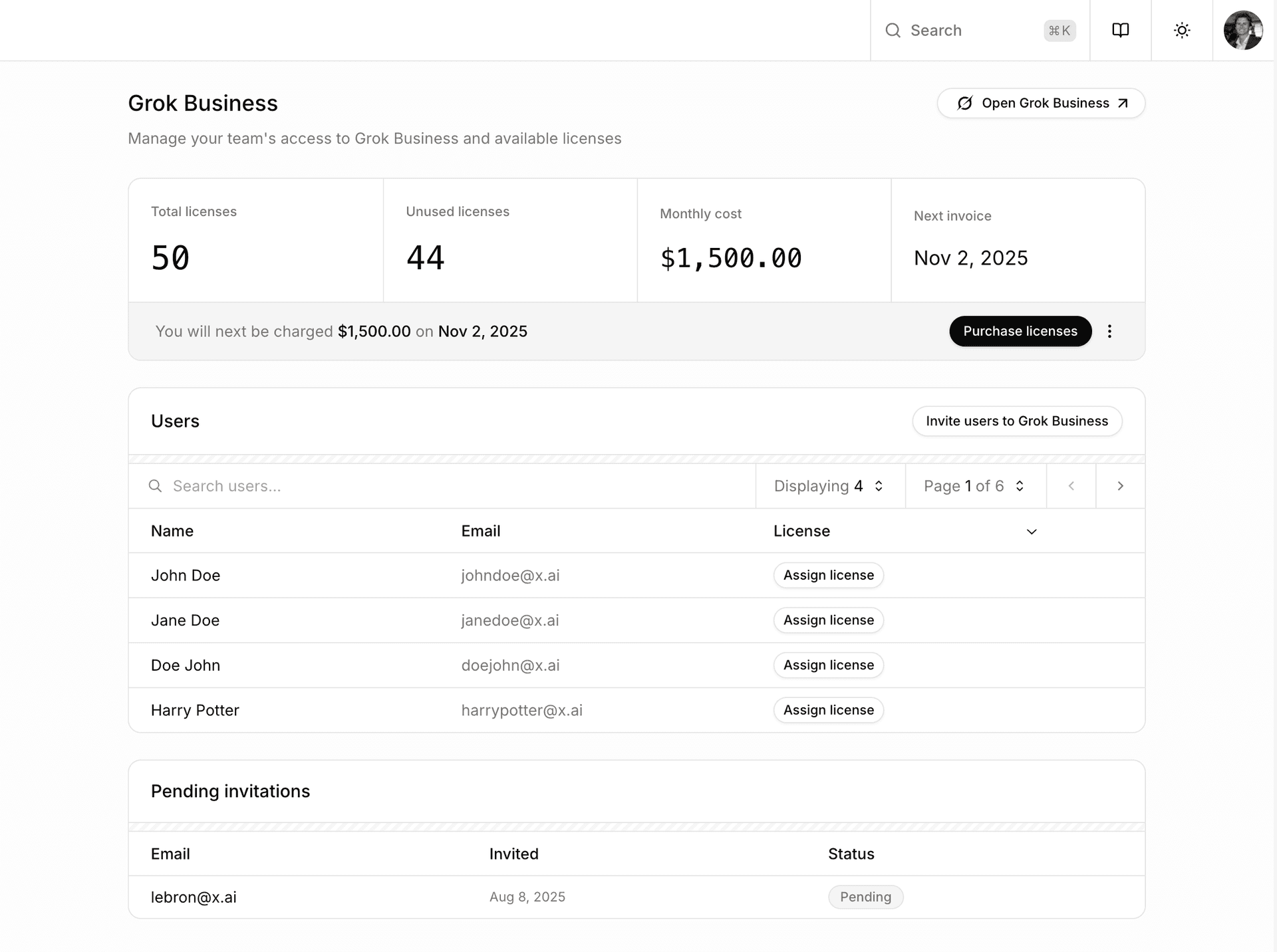Viewport: 1277px width, 952px height.
Task: Open the user profile avatar
Action: tap(1243, 30)
